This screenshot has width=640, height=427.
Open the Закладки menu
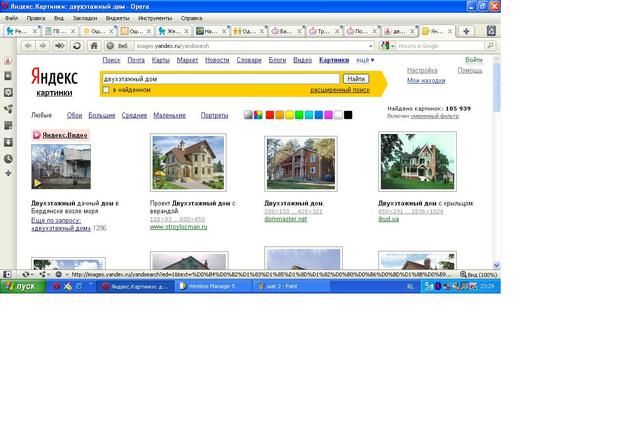[85, 18]
